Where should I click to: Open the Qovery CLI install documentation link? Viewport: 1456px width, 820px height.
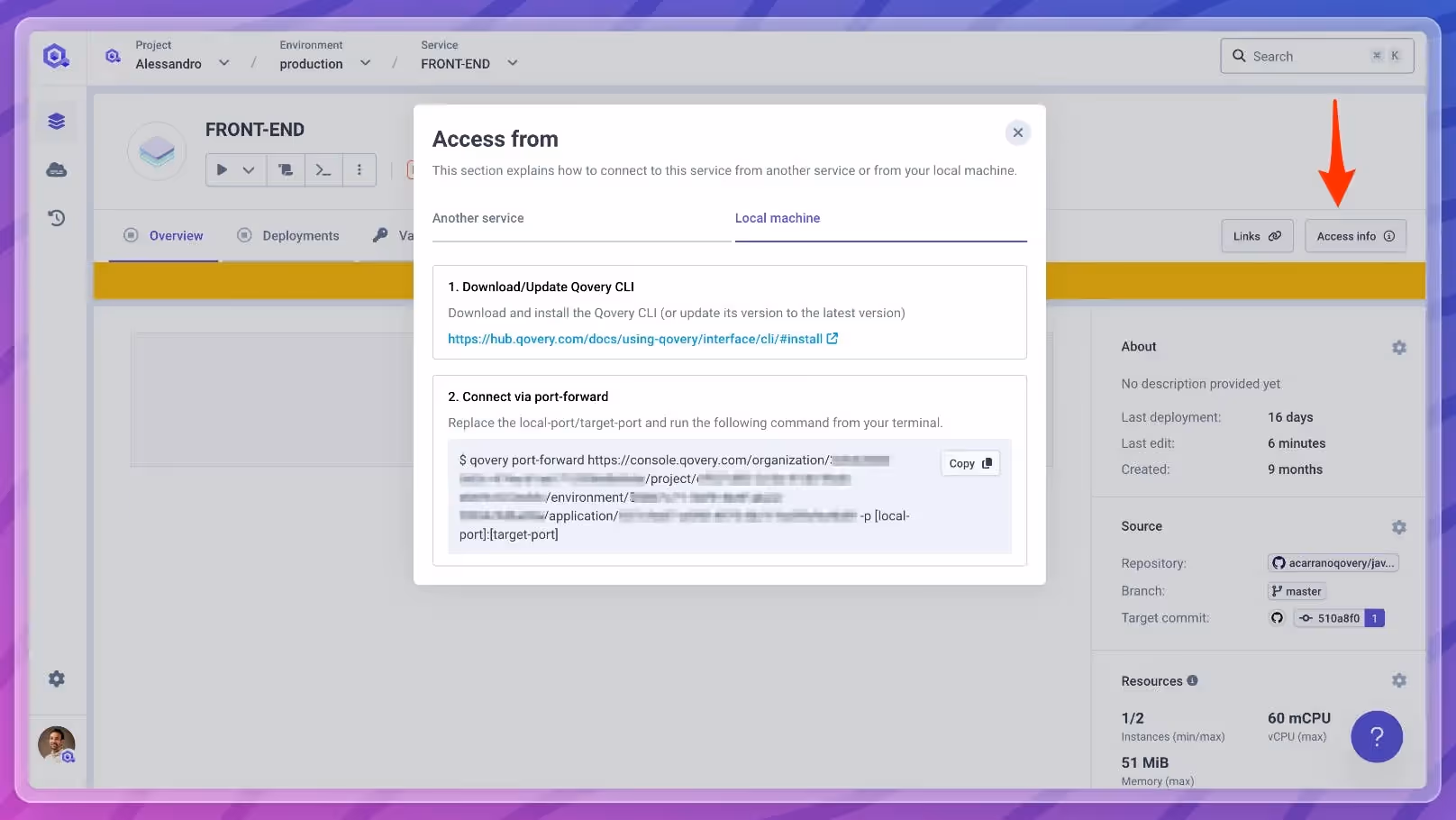pos(635,339)
